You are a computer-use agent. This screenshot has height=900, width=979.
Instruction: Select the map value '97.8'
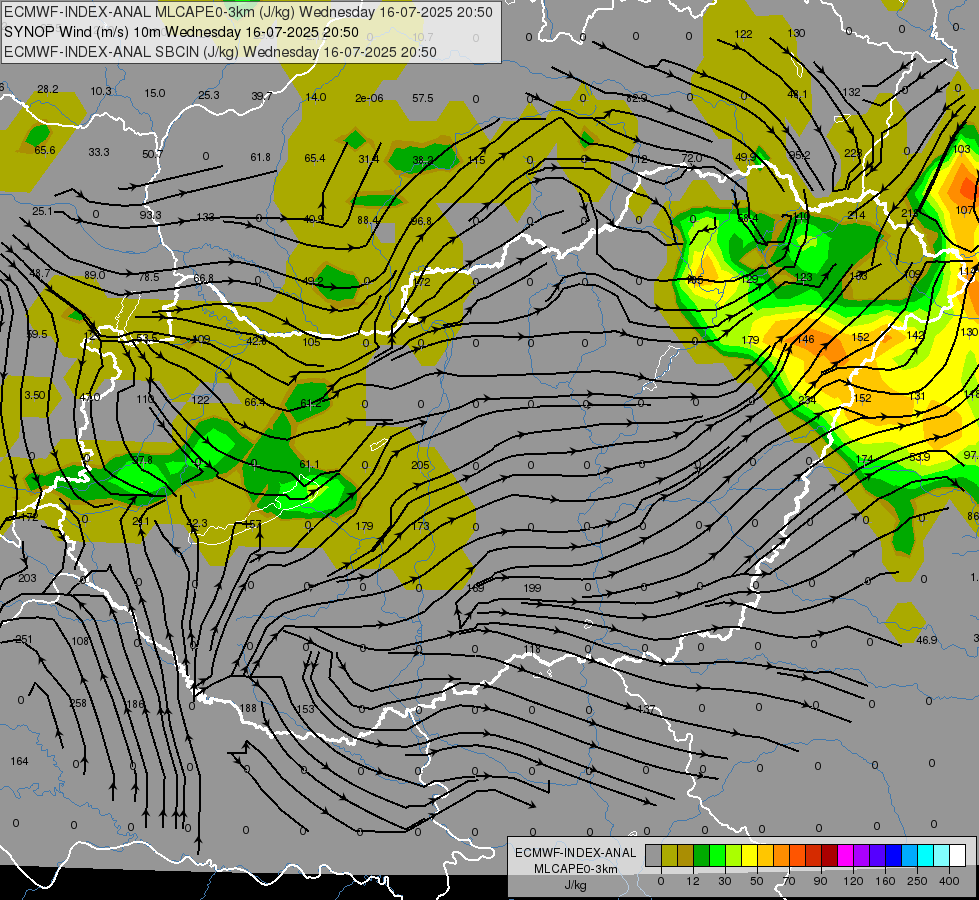(142, 460)
